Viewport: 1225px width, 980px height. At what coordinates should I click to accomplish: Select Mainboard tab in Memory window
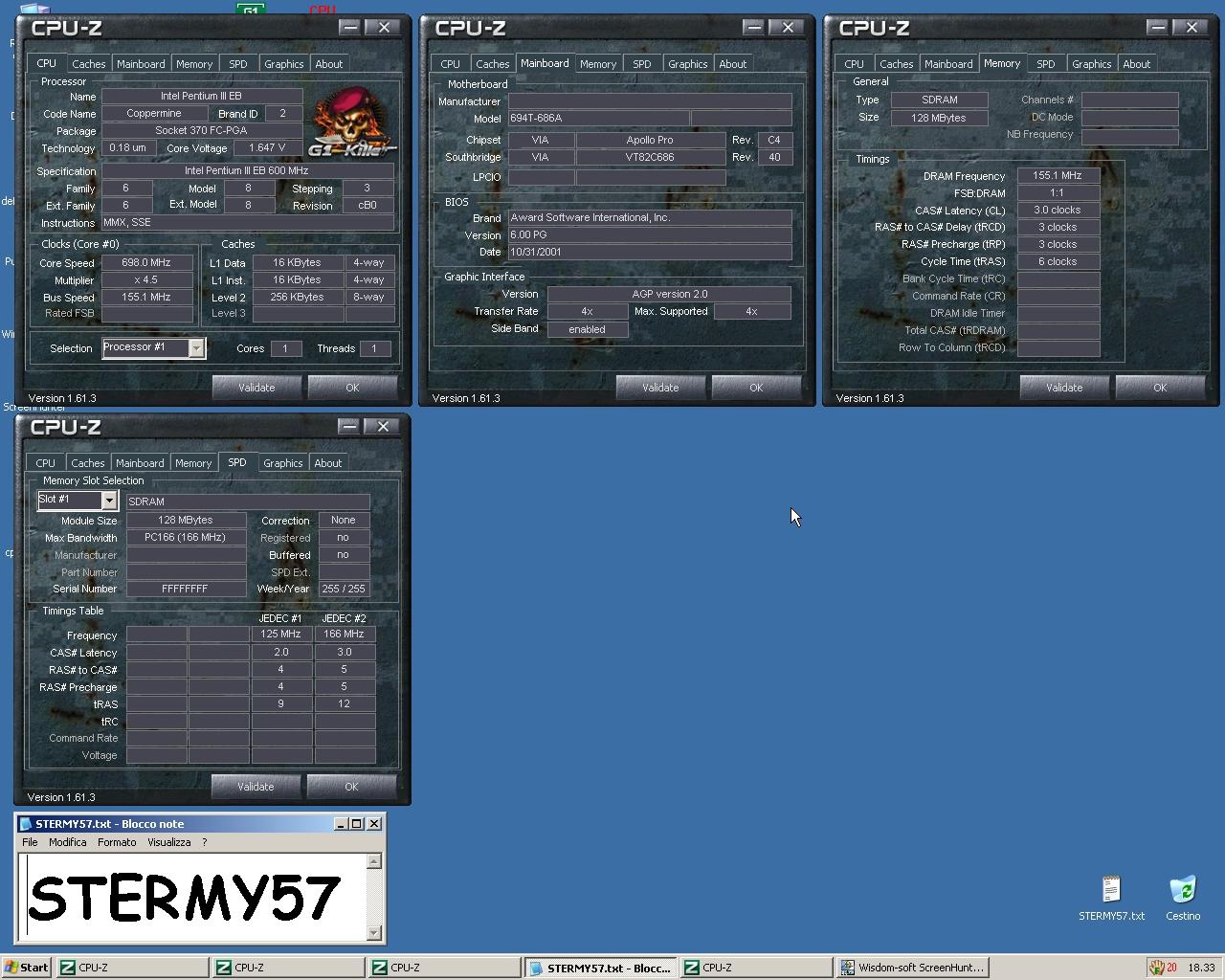click(948, 64)
